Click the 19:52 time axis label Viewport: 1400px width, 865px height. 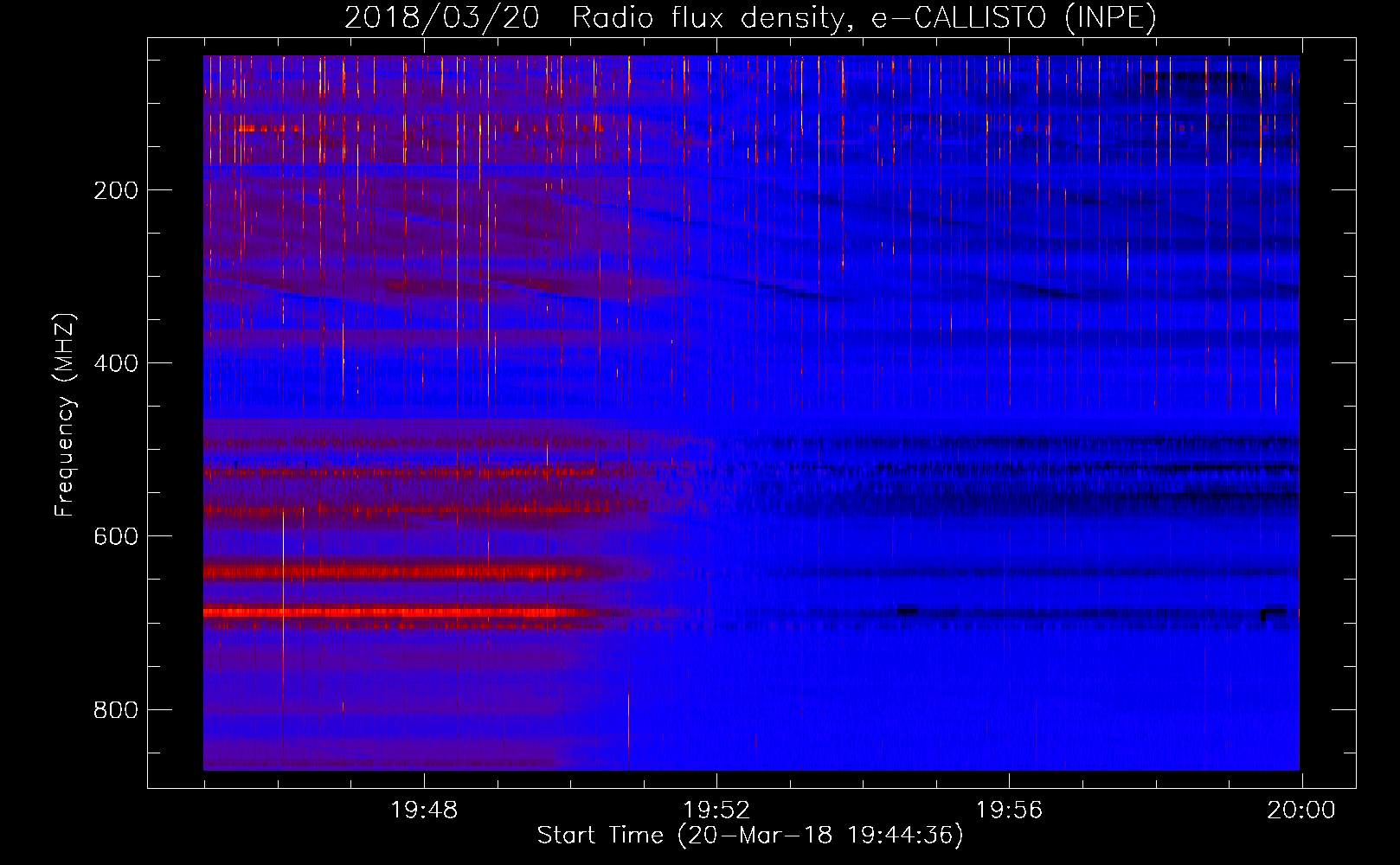(716, 811)
